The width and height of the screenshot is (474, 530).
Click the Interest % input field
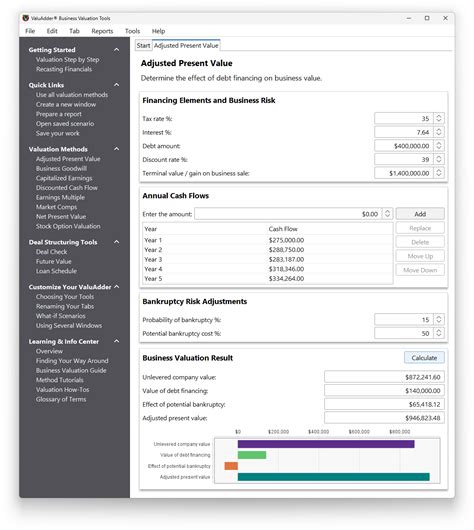(404, 132)
